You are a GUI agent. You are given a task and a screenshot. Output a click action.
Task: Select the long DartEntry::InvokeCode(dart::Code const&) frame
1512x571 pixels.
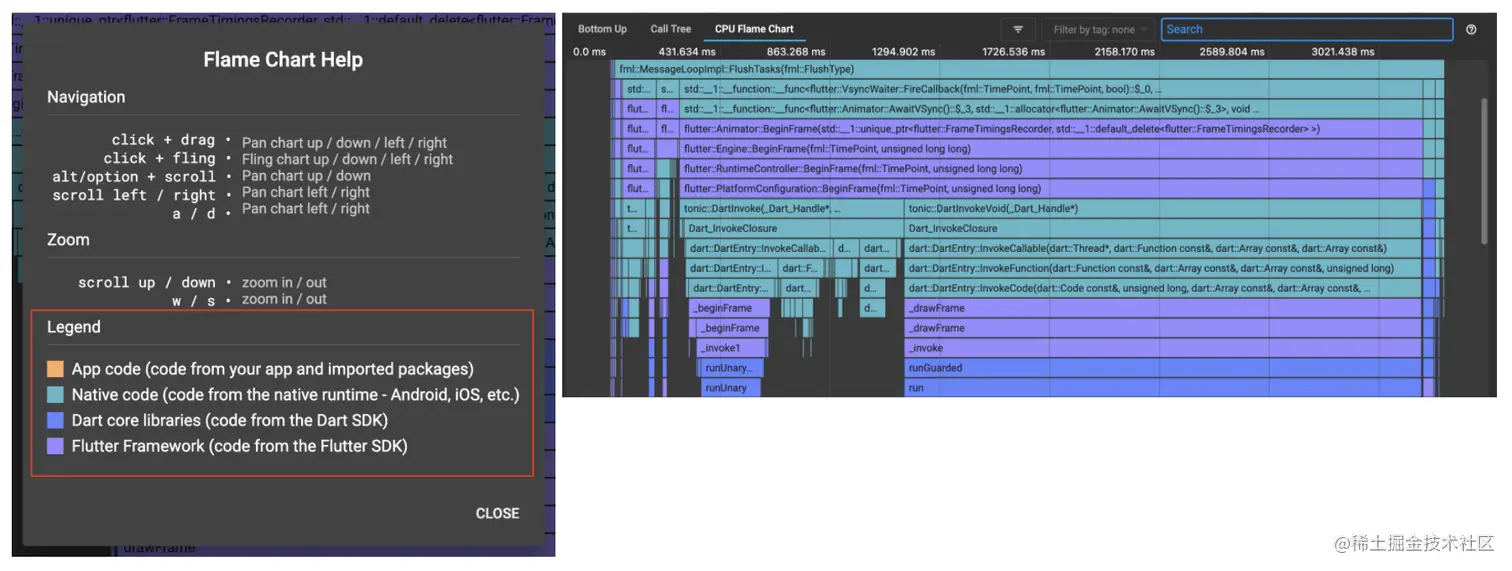point(1163,289)
